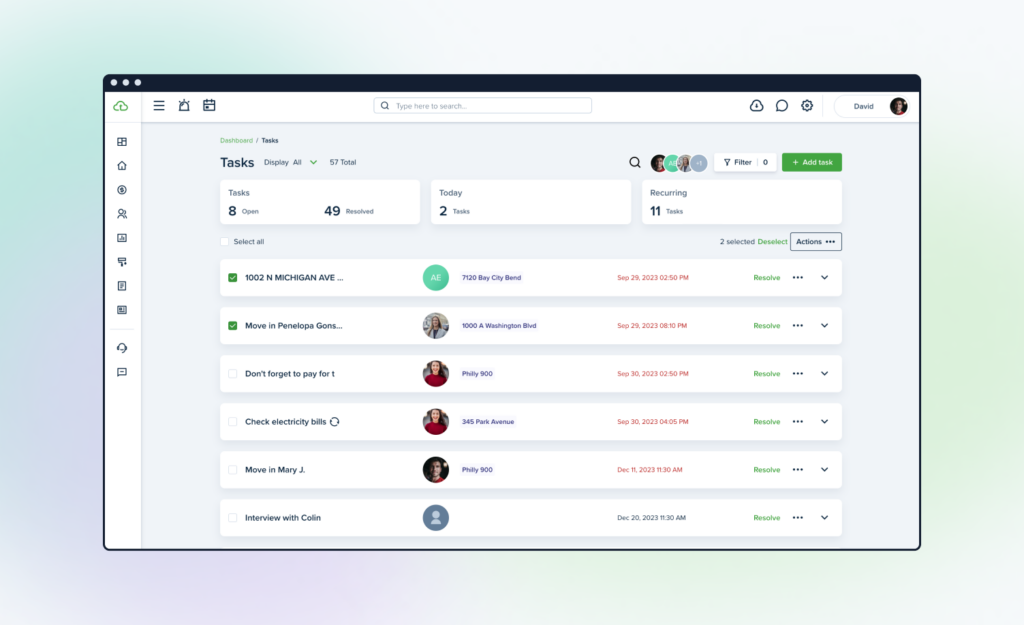Screen dimensions: 1024x625
Task: Click the search input field
Action: coord(483,106)
